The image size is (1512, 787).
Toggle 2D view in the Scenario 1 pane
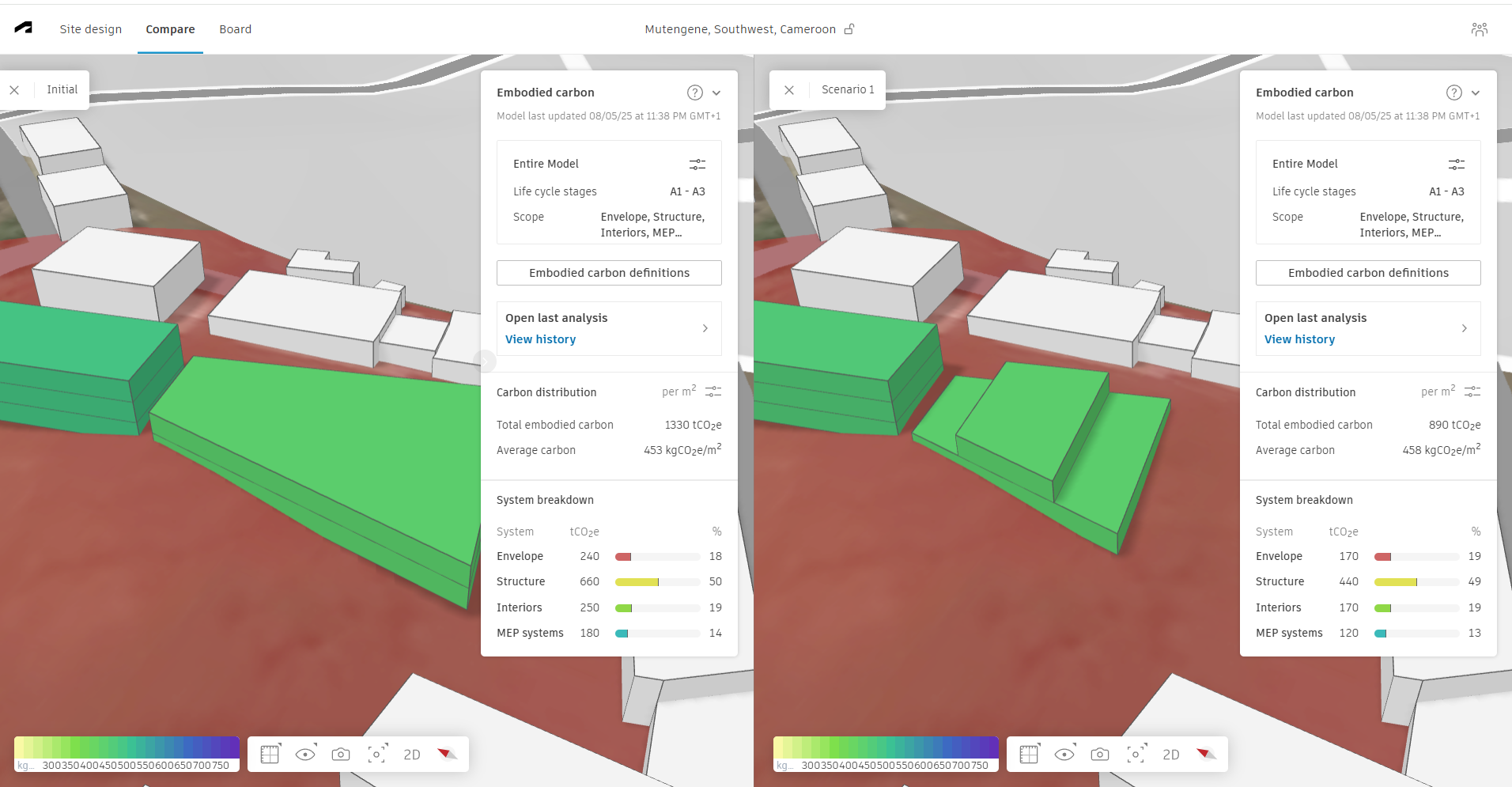coord(1170,755)
